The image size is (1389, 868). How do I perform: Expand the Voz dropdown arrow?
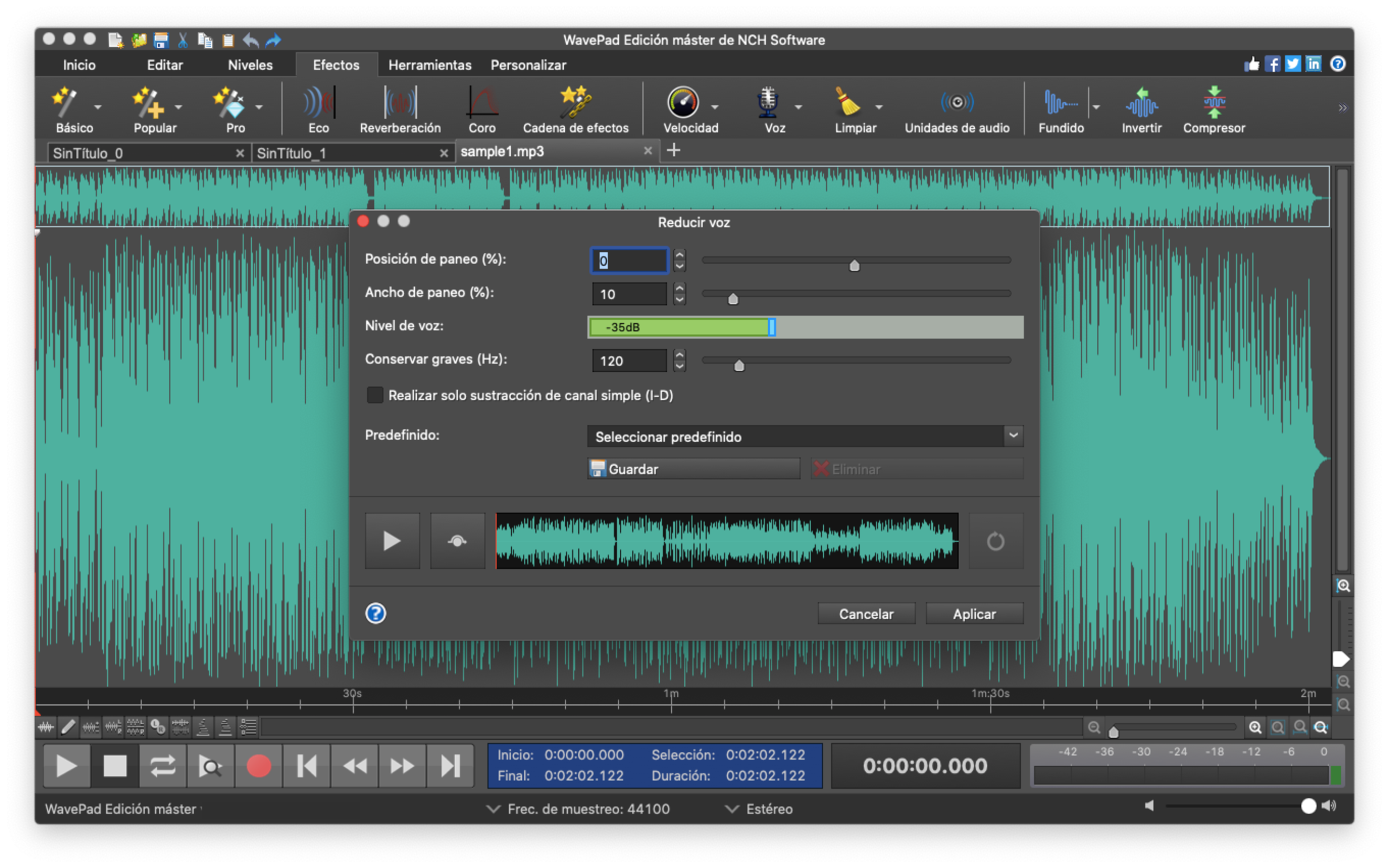click(798, 108)
